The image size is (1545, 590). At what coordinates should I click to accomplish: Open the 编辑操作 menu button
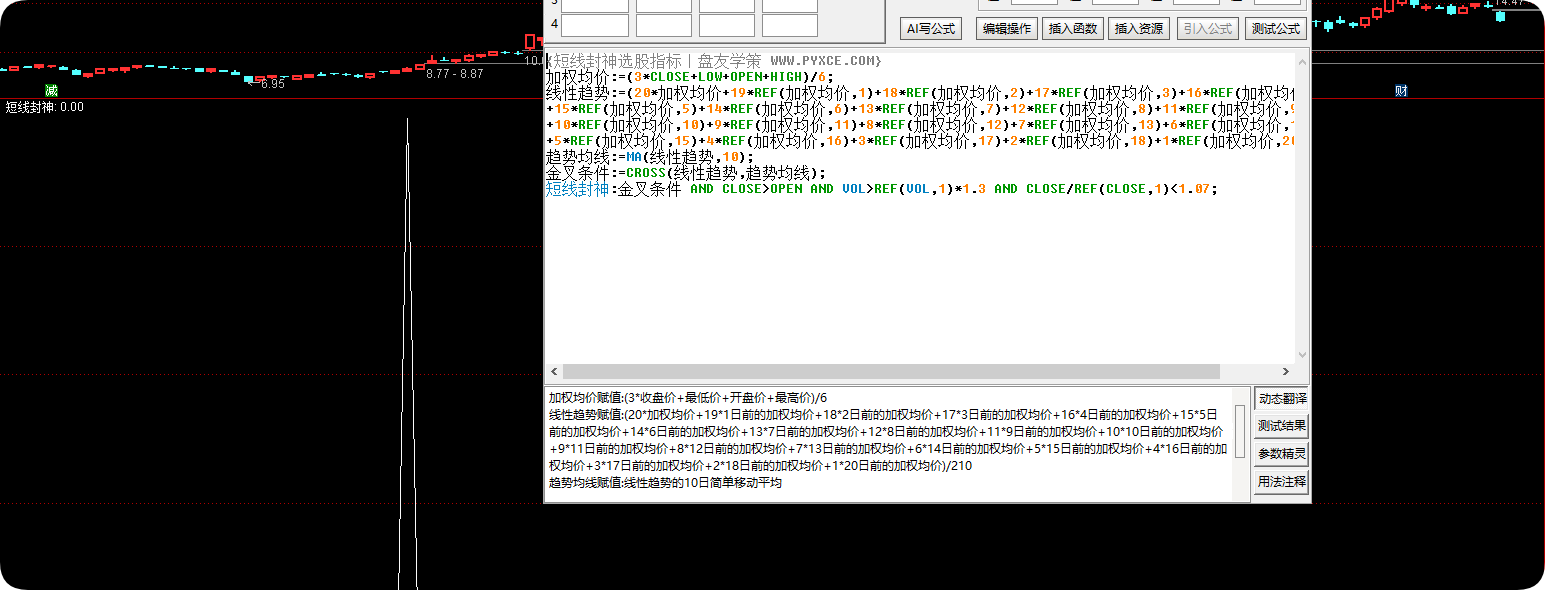pos(1006,29)
